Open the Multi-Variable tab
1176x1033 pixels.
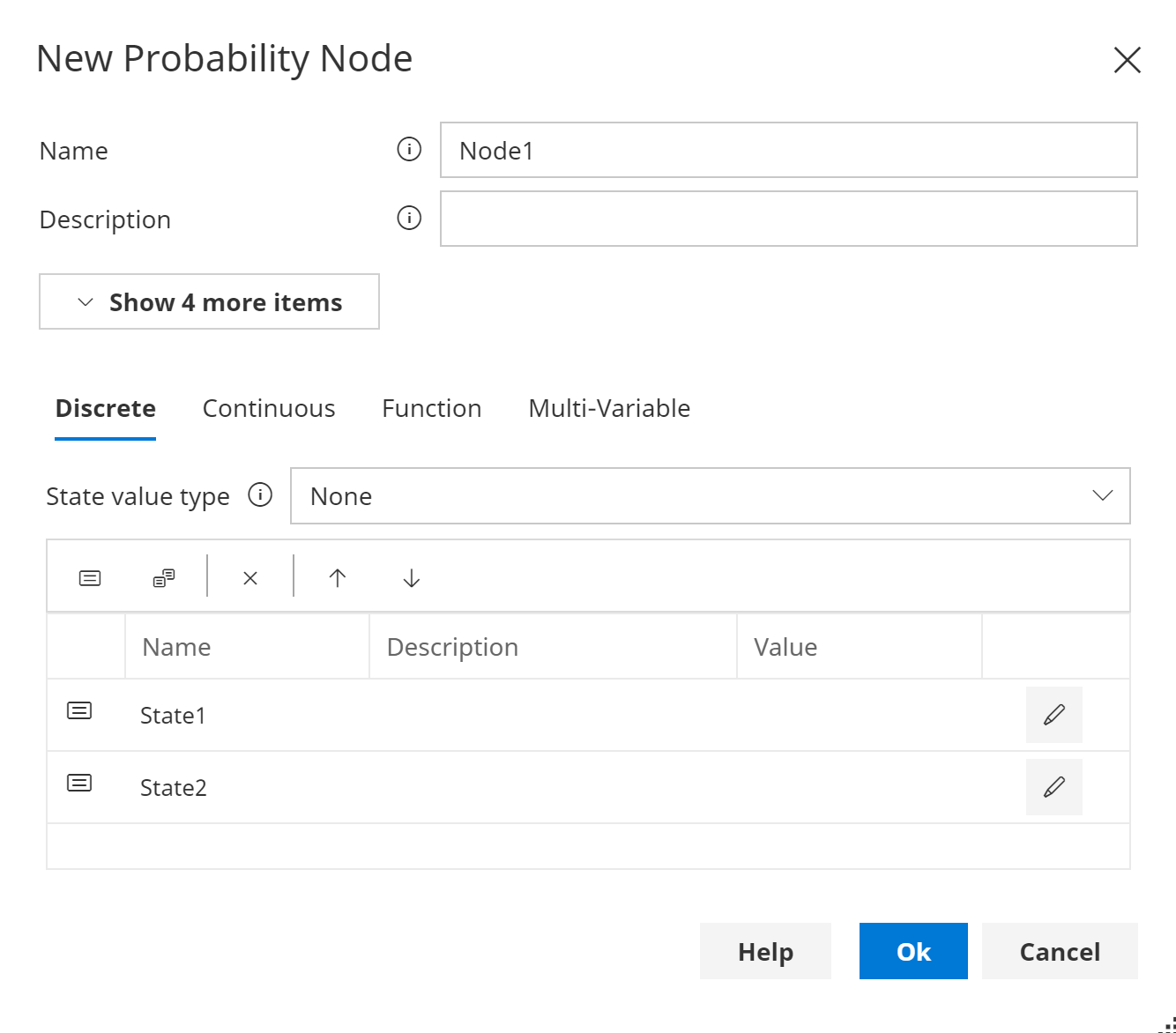[608, 408]
